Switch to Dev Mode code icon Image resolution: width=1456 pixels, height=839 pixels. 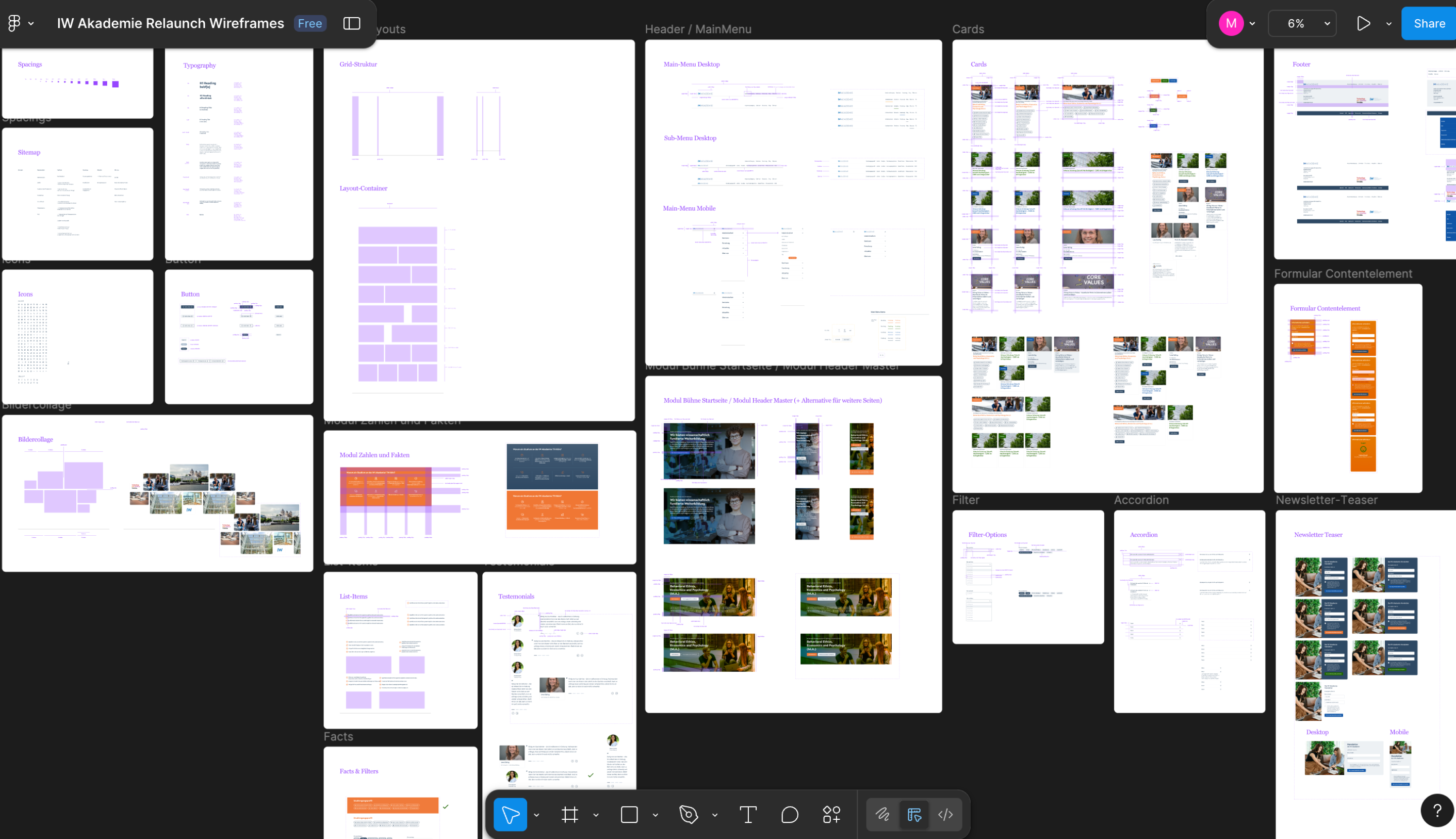945,814
